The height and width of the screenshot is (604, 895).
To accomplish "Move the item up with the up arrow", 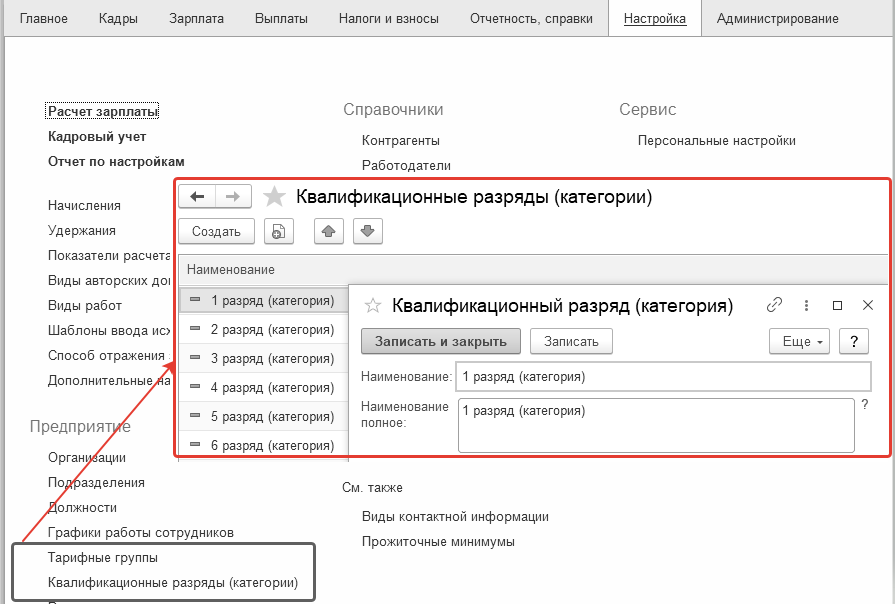I will click(x=329, y=231).
